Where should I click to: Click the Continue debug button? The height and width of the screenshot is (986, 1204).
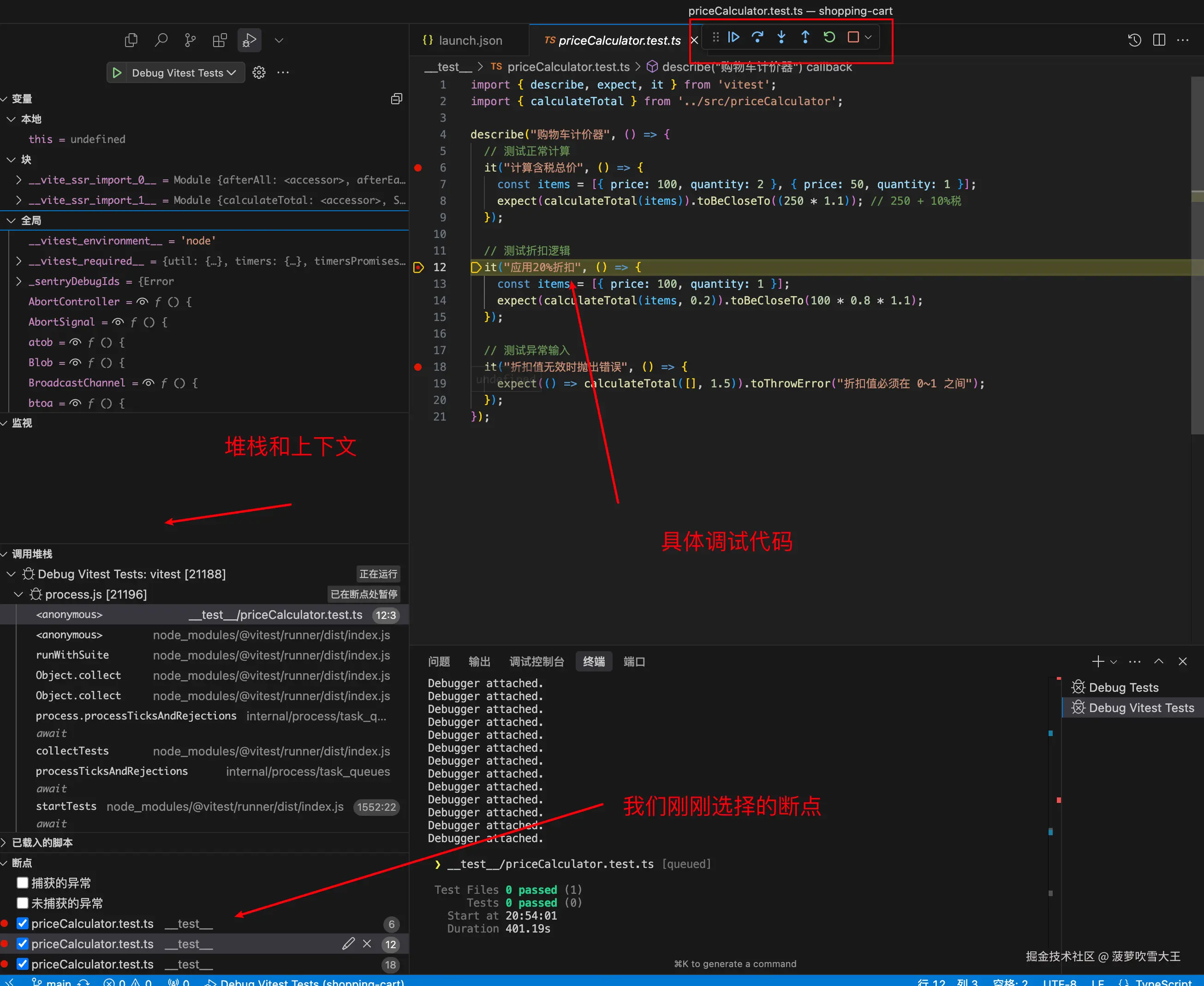pyautogui.click(x=733, y=37)
